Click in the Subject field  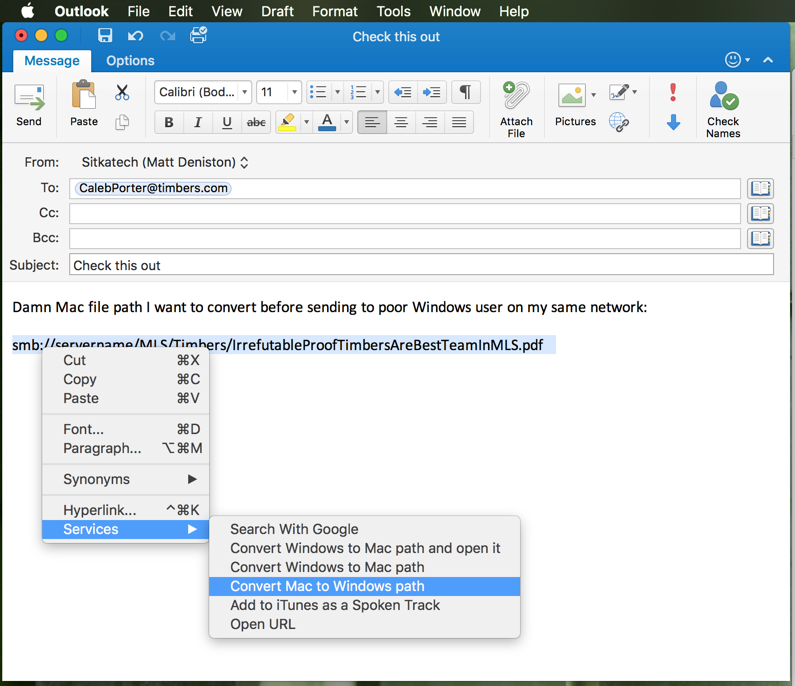coord(421,265)
